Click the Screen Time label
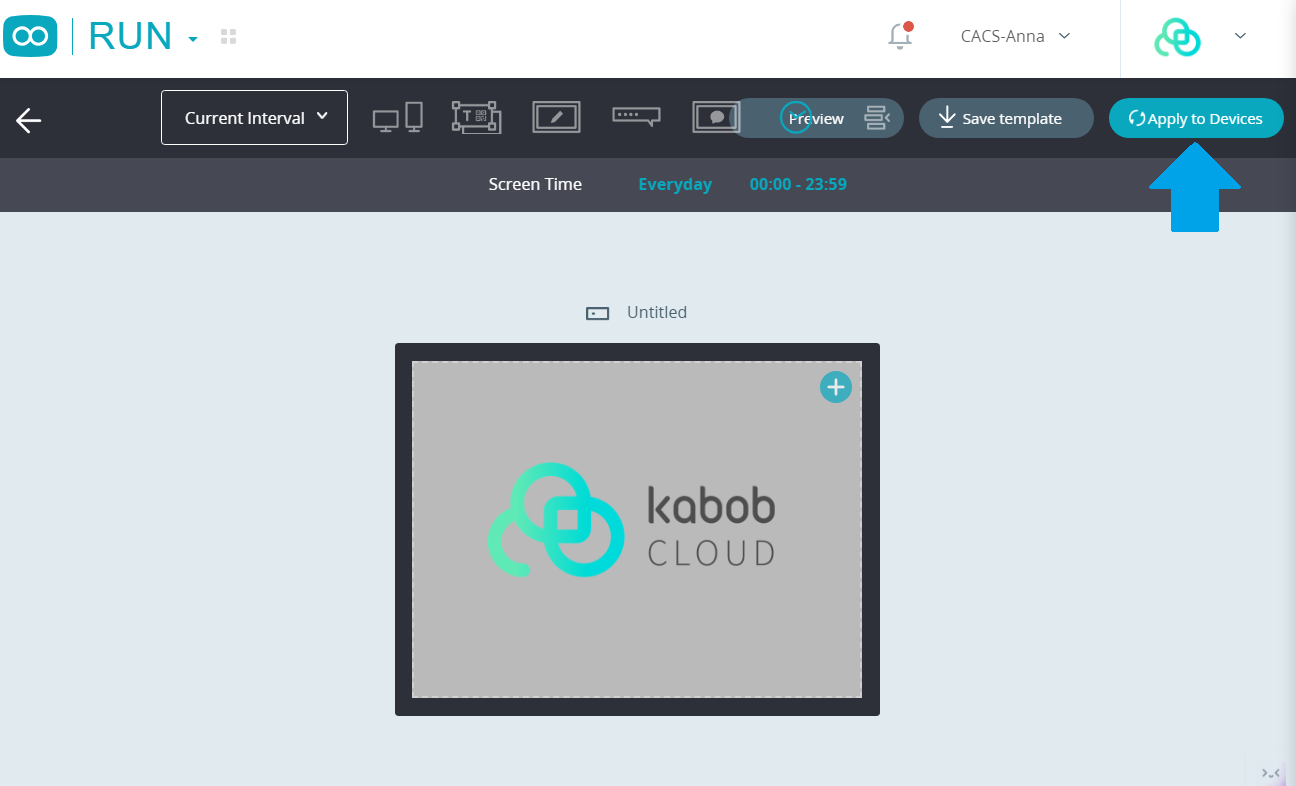This screenshot has width=1296, height=786. click(535, 184)
